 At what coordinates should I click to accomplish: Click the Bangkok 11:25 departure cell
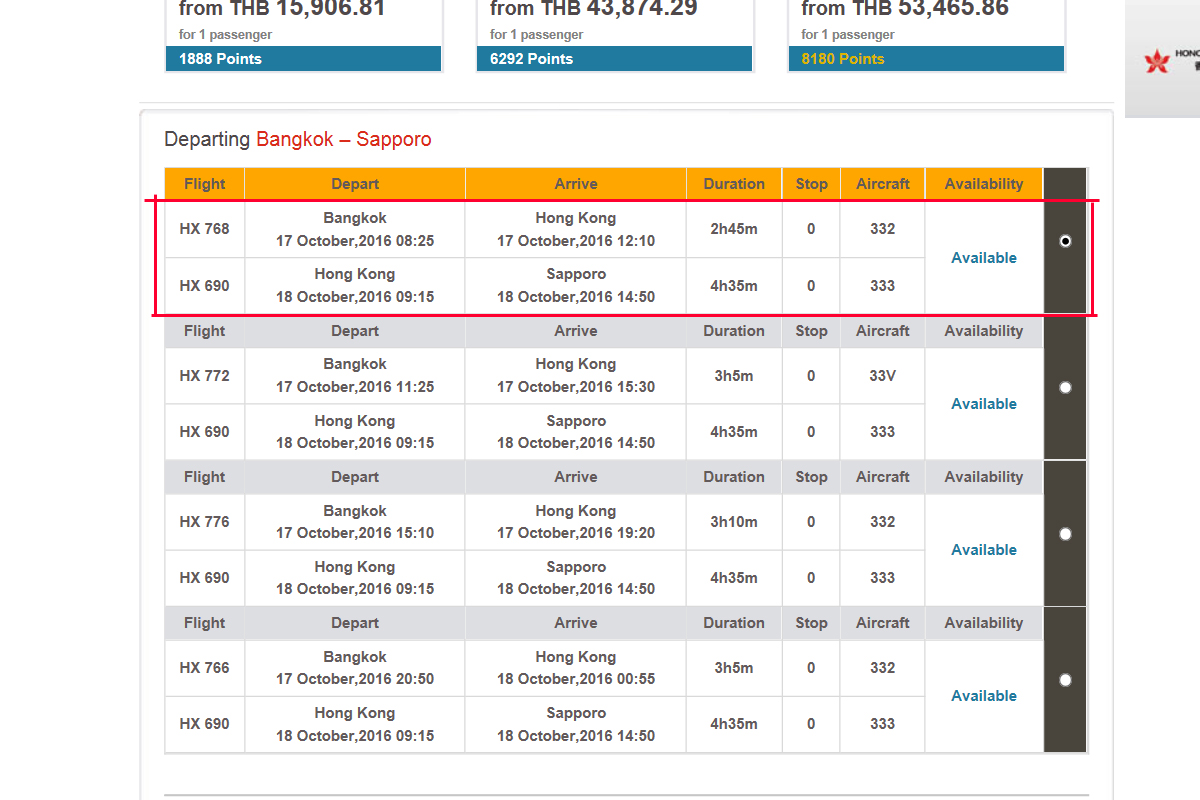tap(355, 376)
